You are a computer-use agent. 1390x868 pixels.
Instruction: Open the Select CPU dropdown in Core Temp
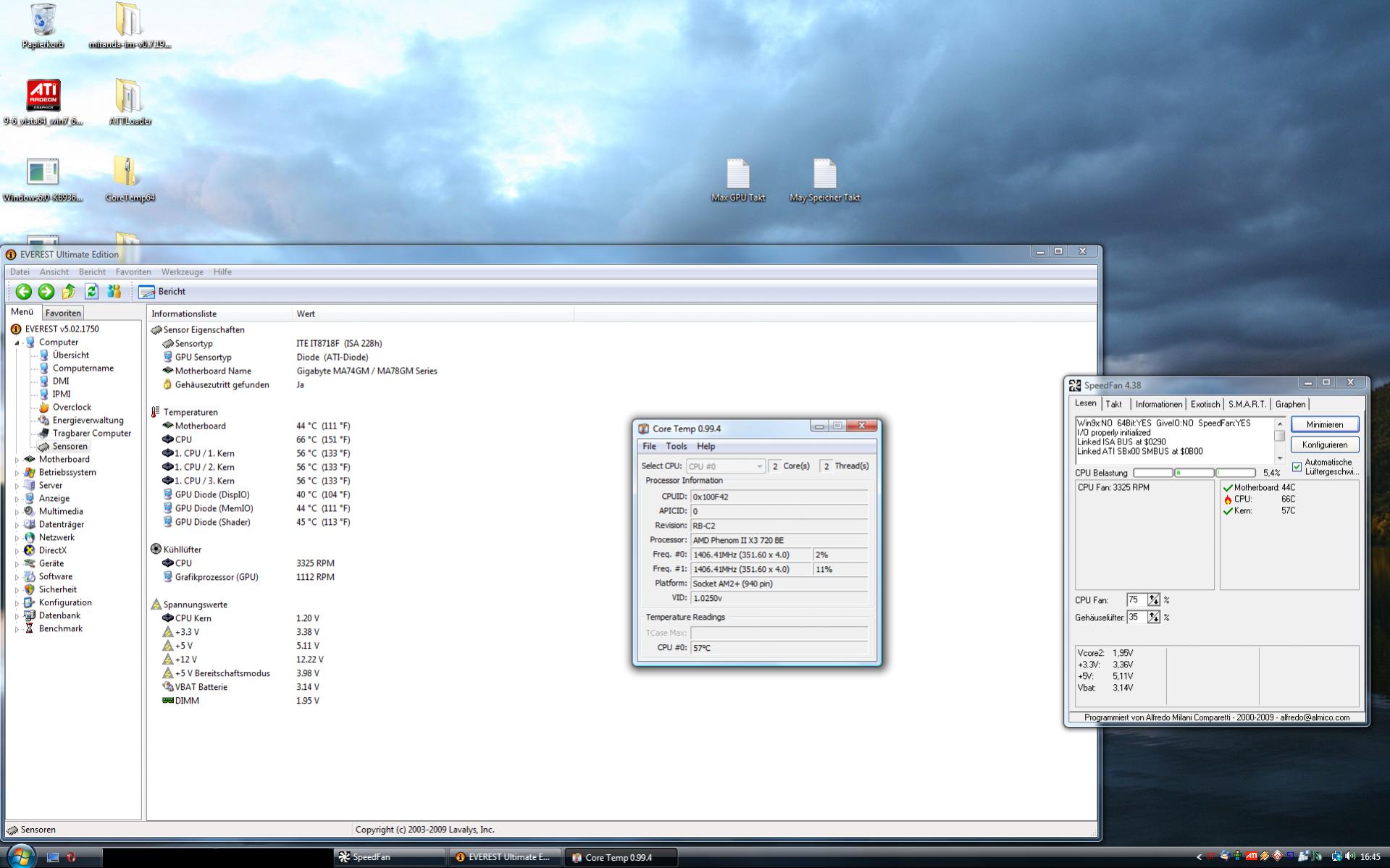[x=725, y=466]
